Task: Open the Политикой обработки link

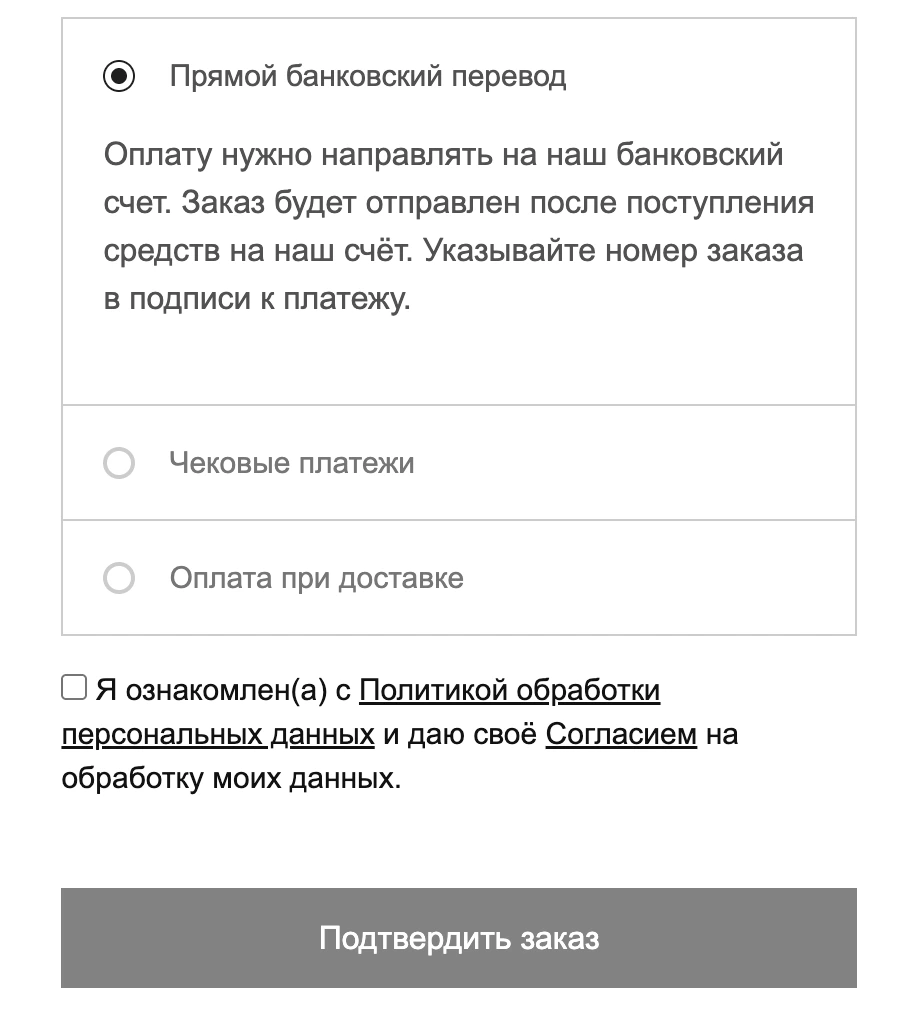Action: (509, 690)
